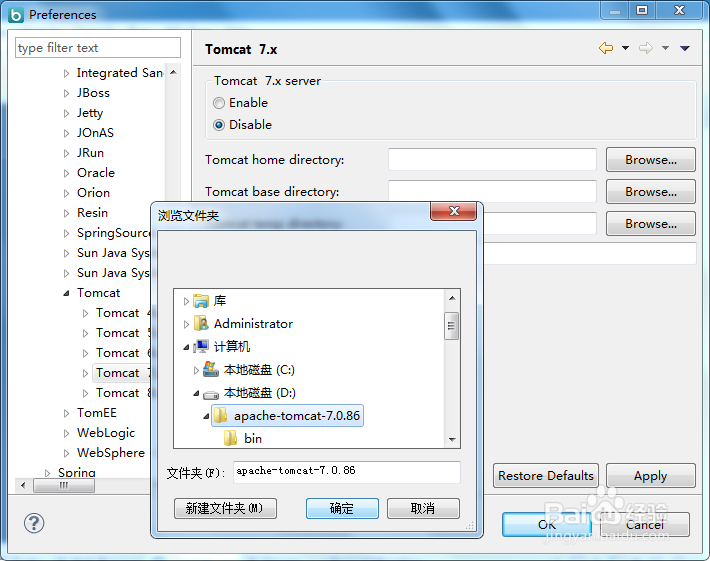The width and height of the screenshot is (710, 561).
Task: Select Tomcat 8 tree item
Action: [122, 393]
